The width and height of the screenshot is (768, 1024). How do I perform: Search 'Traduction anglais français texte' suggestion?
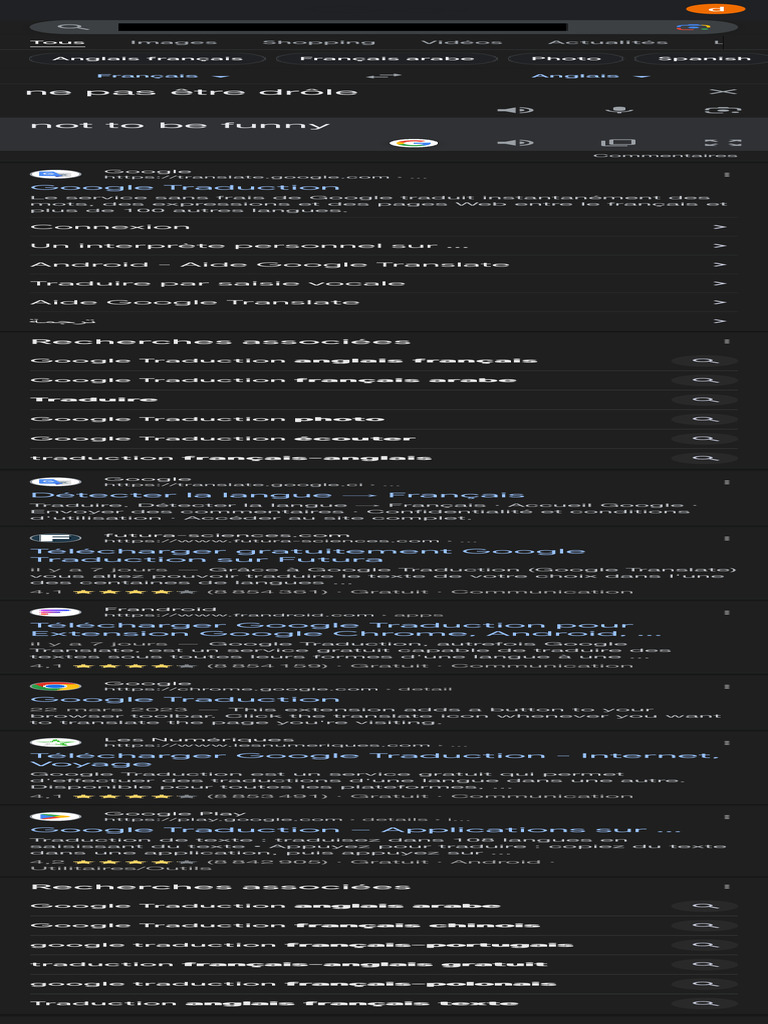point(274,1004)
